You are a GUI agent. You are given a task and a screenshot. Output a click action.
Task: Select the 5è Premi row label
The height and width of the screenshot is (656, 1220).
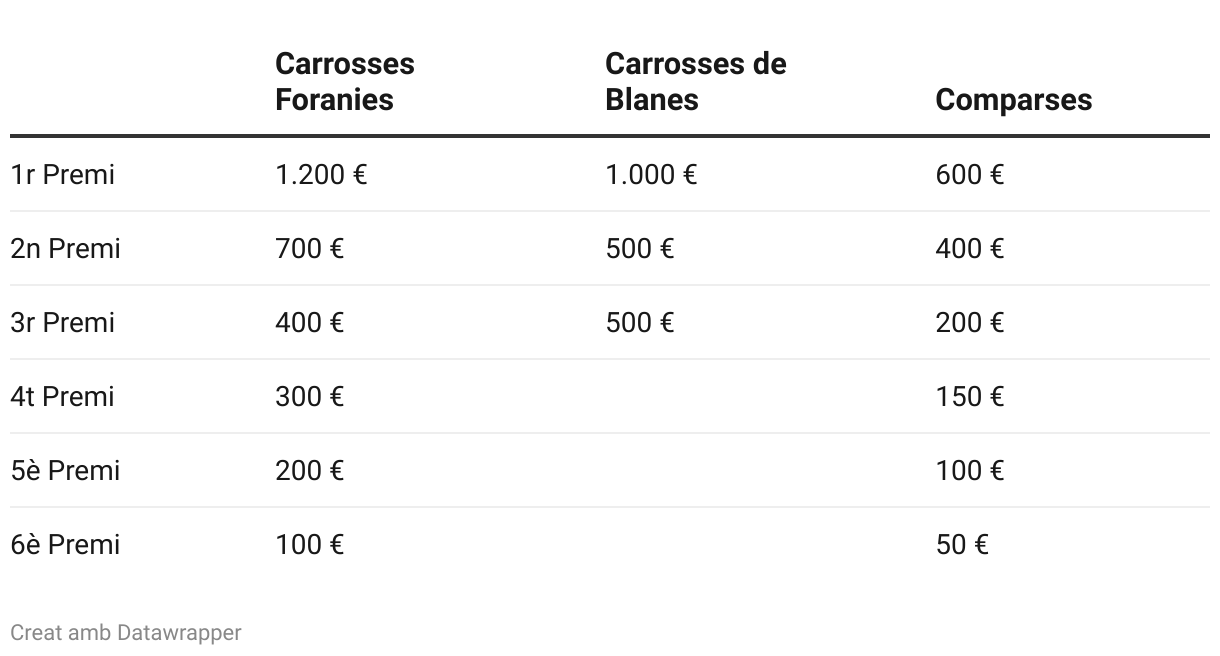(x=66, y=471)
